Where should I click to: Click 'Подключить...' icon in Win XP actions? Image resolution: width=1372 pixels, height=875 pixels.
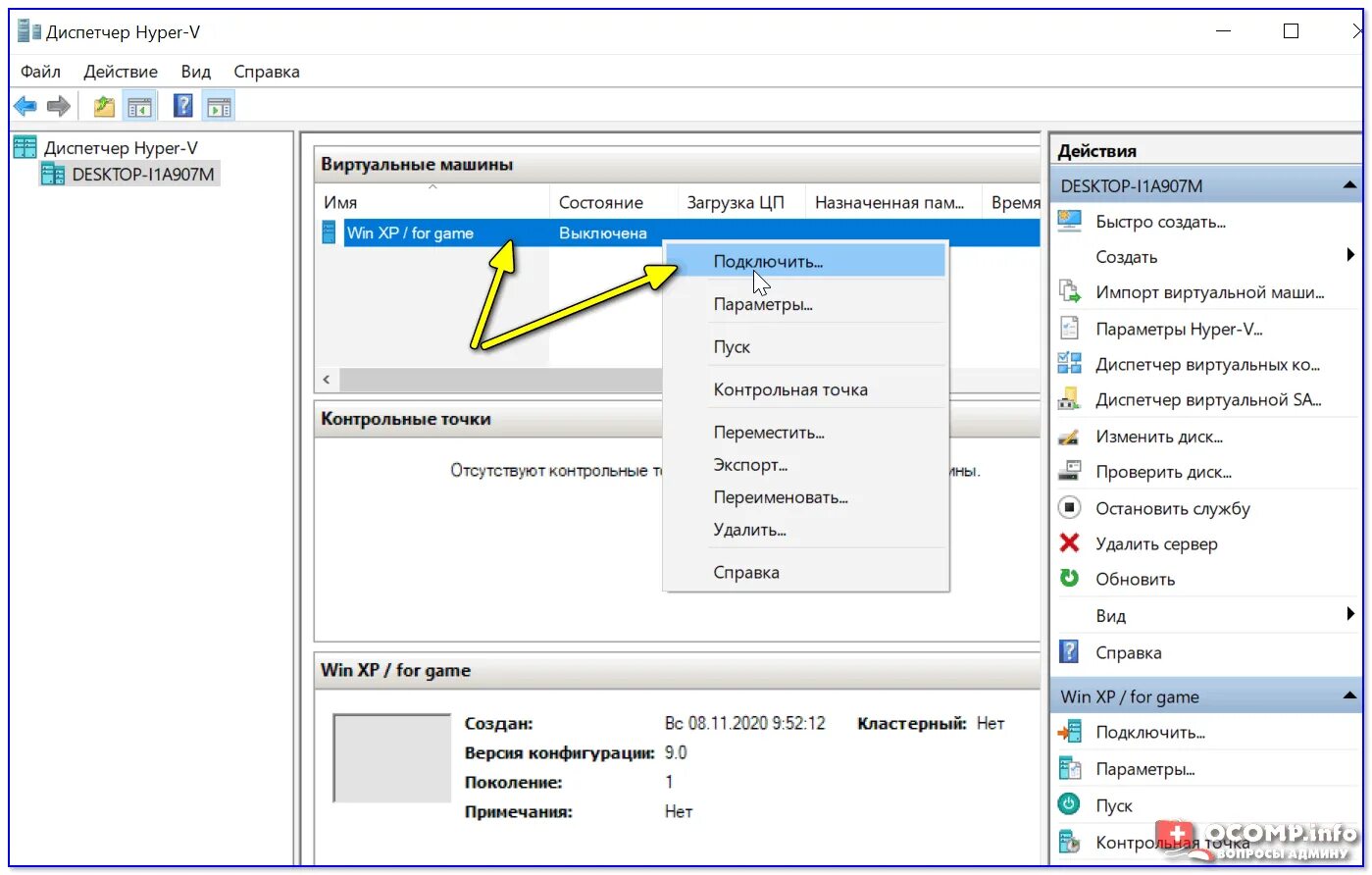1069,732
